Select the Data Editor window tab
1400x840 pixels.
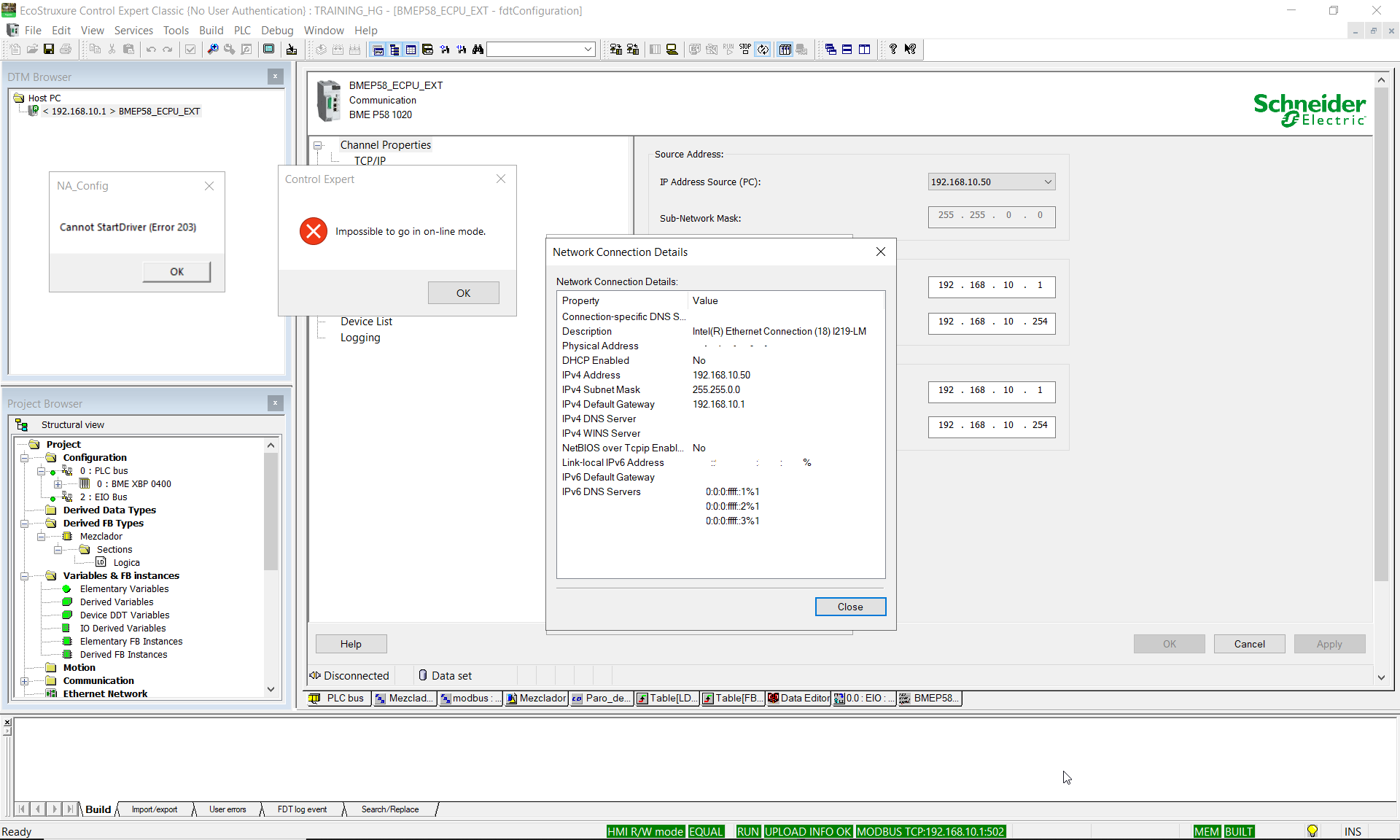[798, 699]
